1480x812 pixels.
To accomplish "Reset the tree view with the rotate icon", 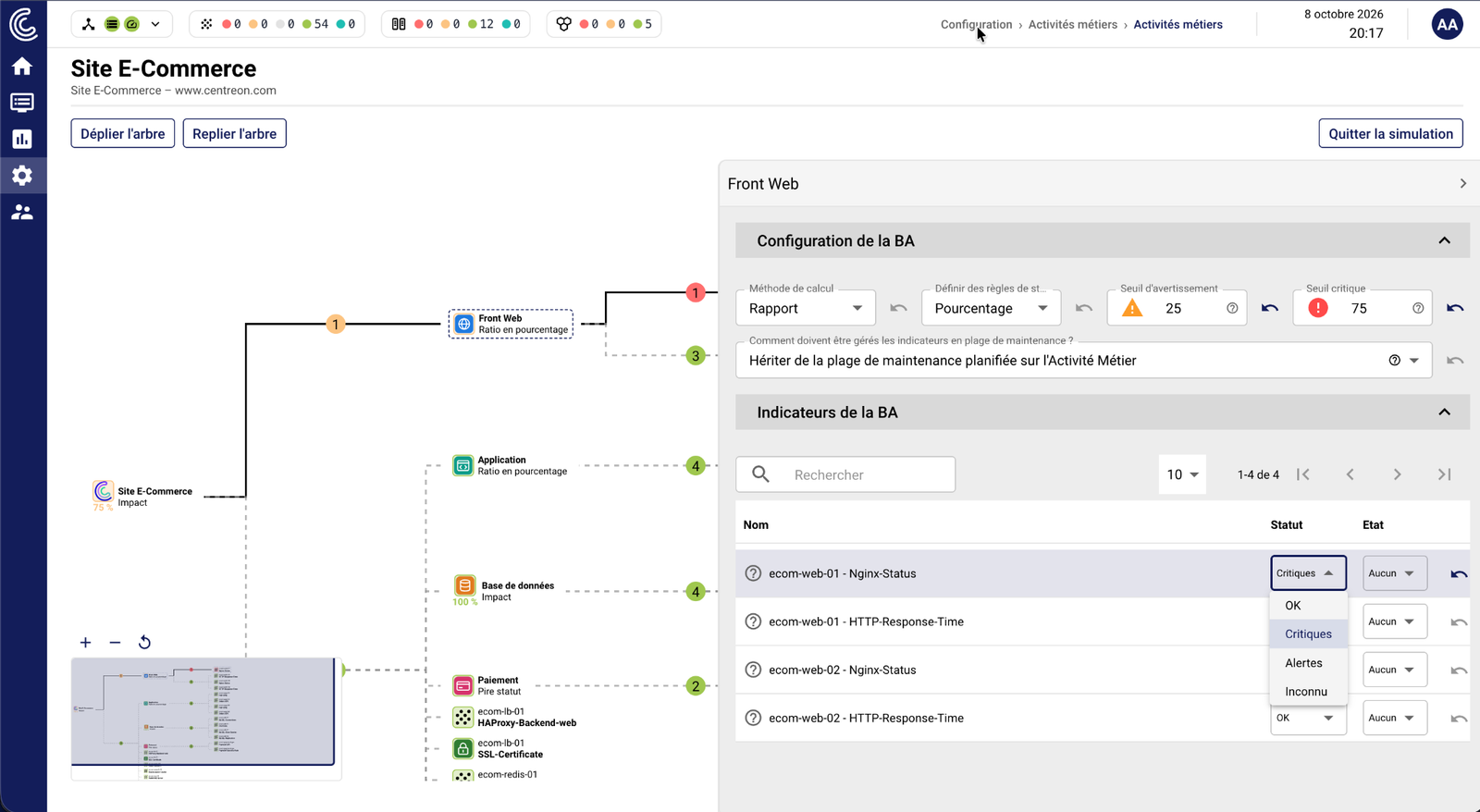I will [144, 642].
